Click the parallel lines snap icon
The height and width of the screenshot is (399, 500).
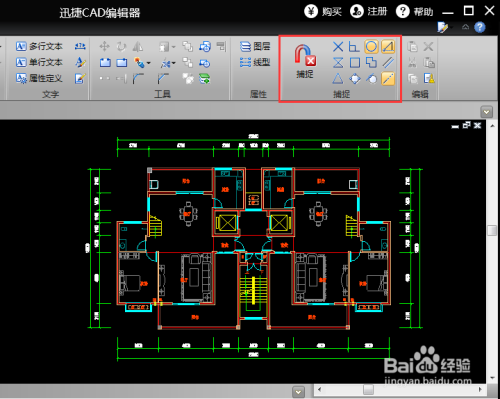388,62
